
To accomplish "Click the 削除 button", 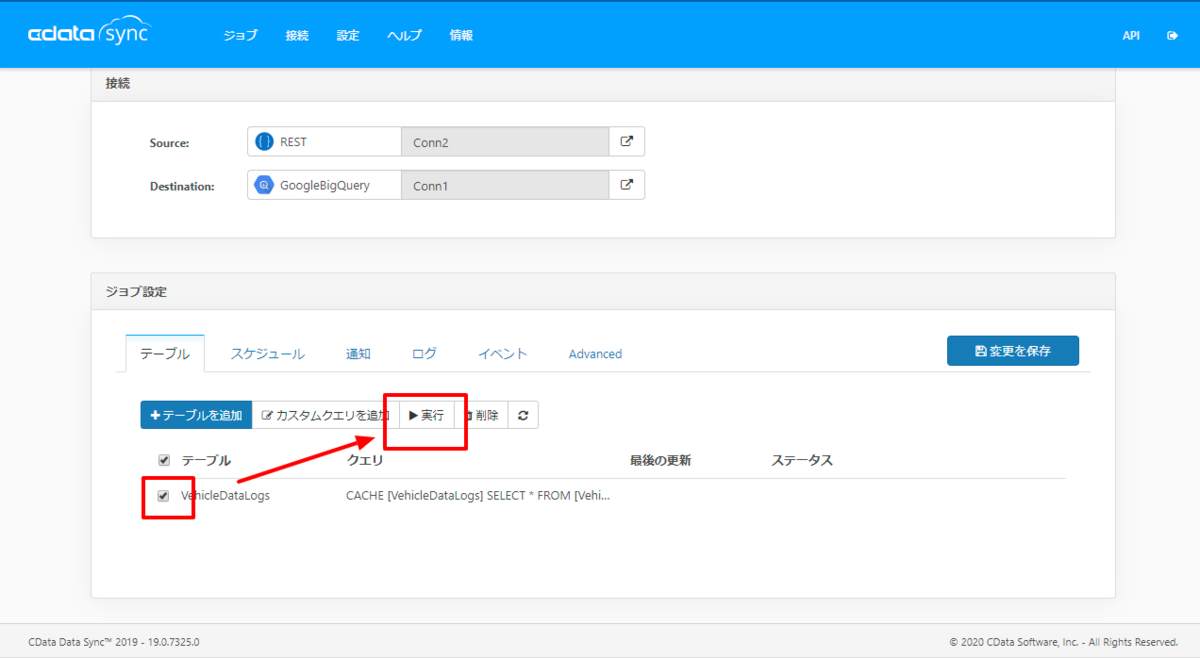I will pos(482,415).
